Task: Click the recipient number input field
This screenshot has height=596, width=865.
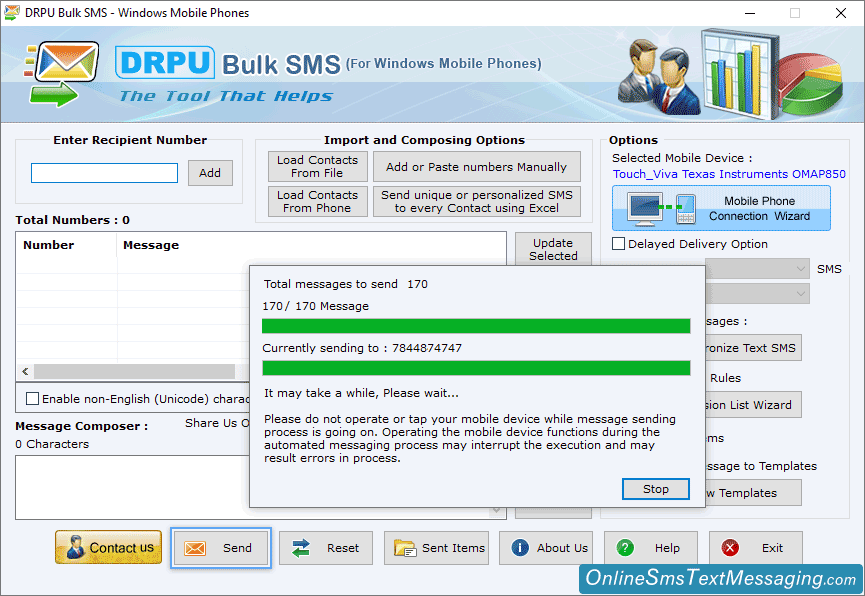Action: coord(104,173)
